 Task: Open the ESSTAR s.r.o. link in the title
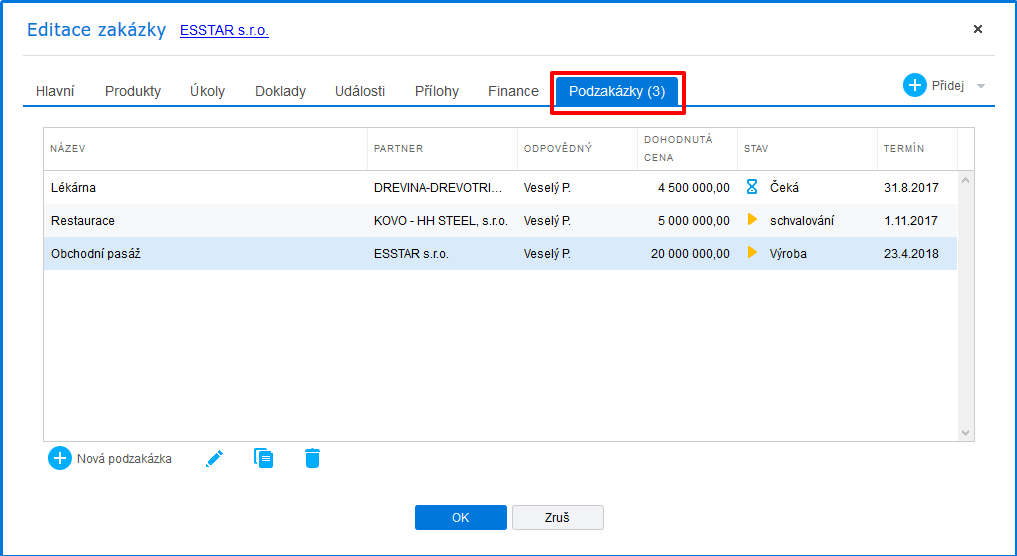[x=224, y=30]
